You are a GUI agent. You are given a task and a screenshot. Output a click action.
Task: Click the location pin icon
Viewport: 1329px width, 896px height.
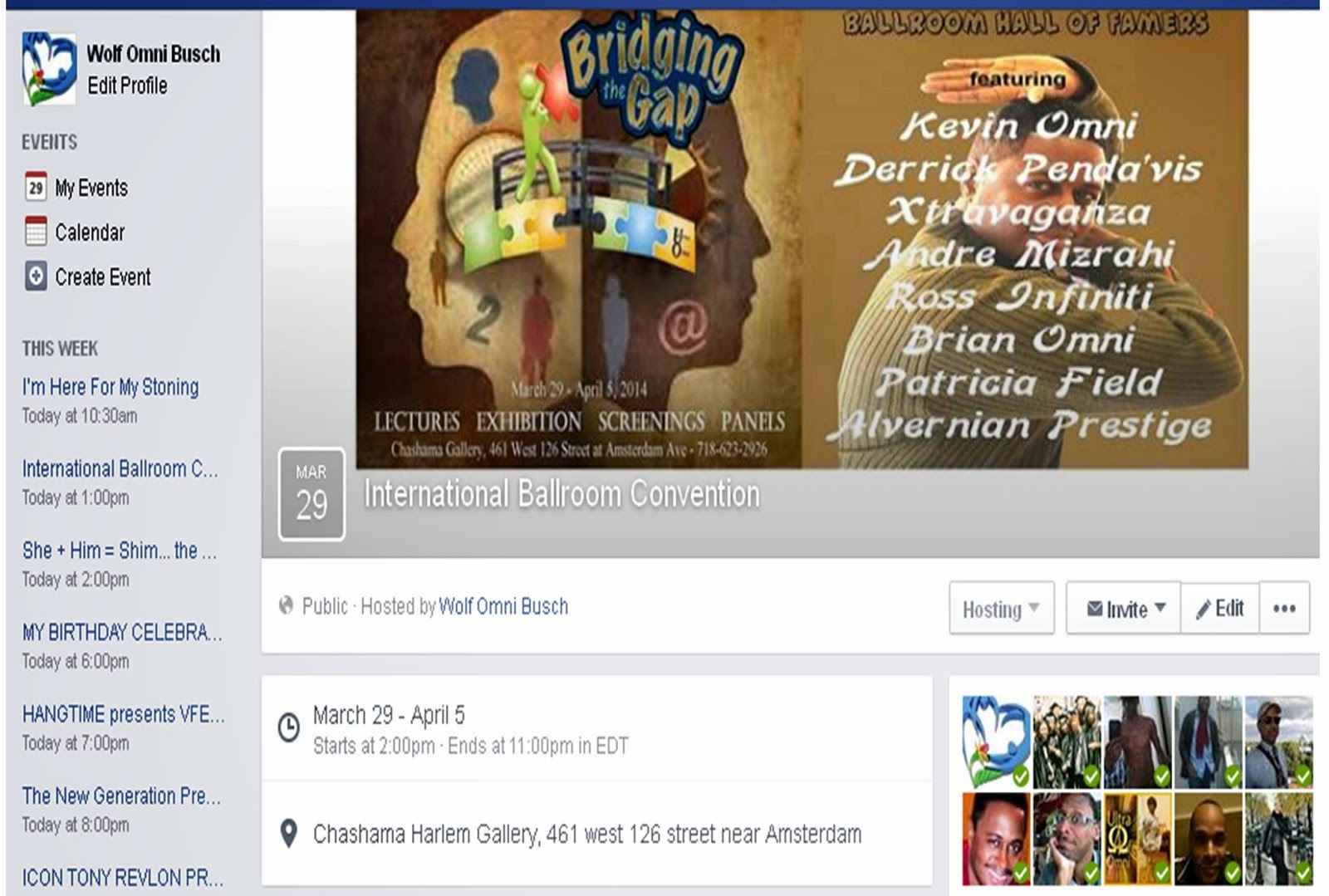click(x=288, y=833)
